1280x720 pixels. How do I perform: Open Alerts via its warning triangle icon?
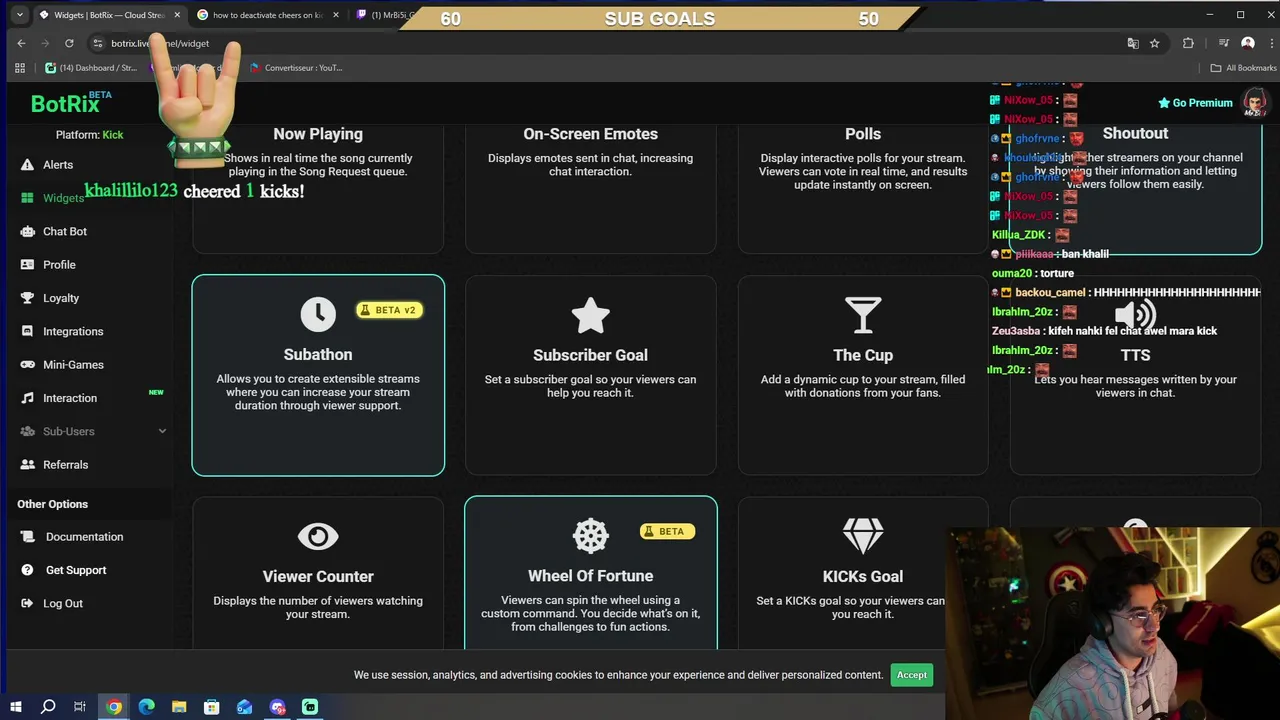click(x=27, y=165)
